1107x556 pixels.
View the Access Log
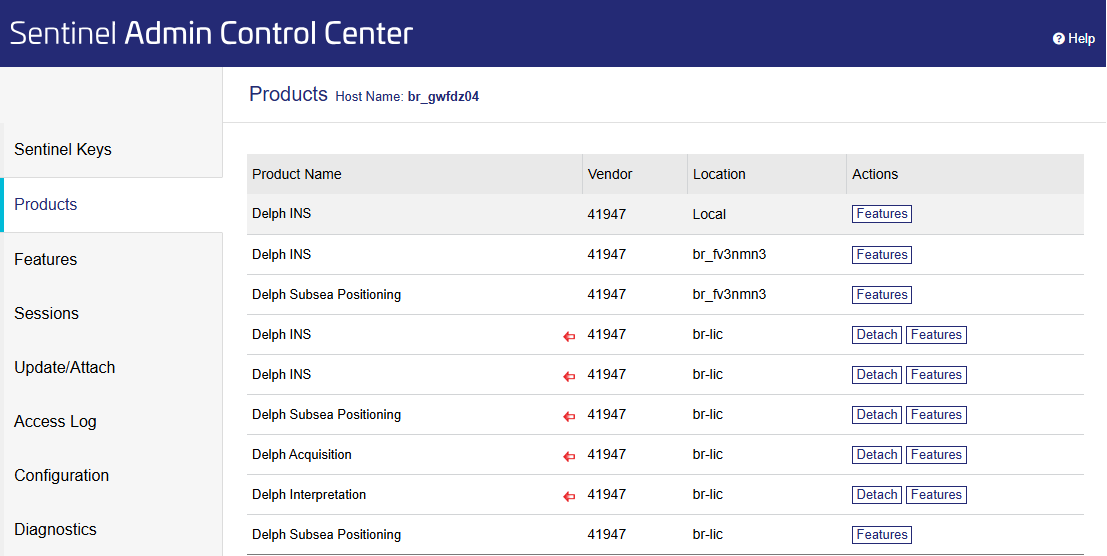click(x=55, y=422)
